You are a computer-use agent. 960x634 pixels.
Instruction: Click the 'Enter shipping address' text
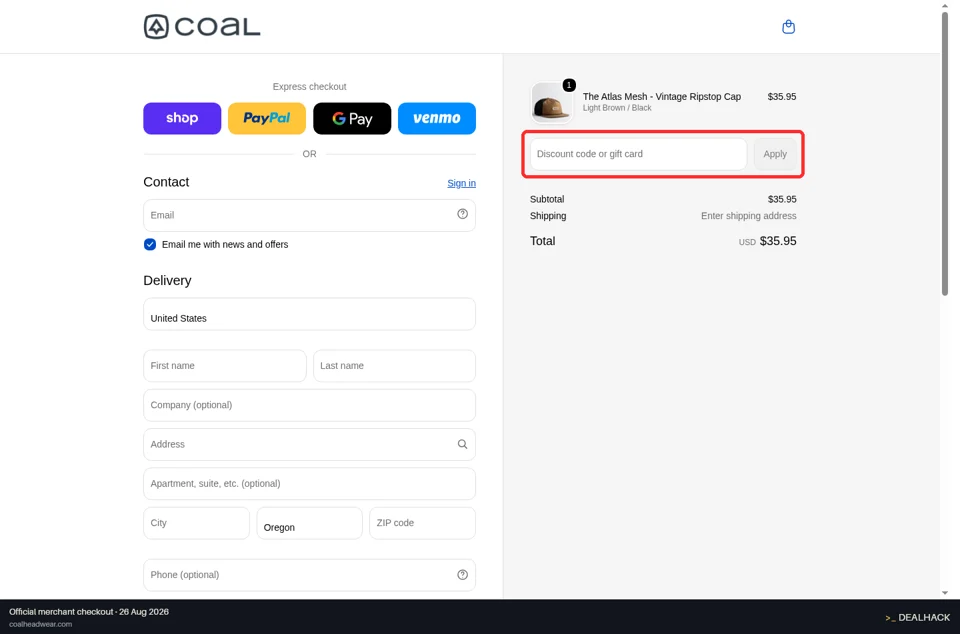pos(749,216)
